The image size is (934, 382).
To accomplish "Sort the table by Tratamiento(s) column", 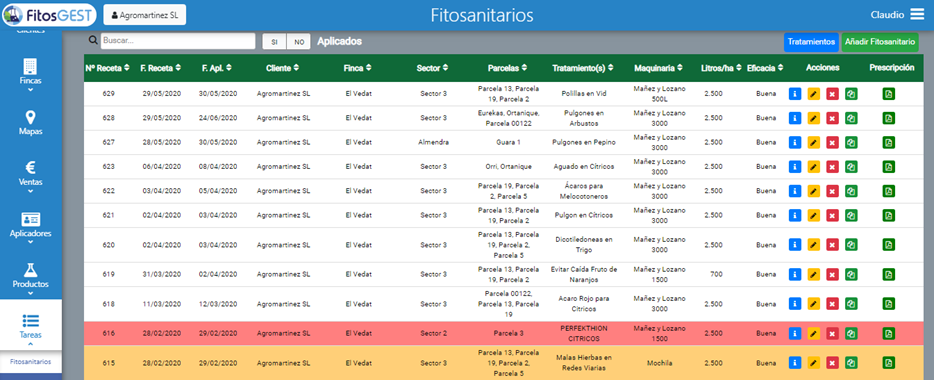I will 583,68.
